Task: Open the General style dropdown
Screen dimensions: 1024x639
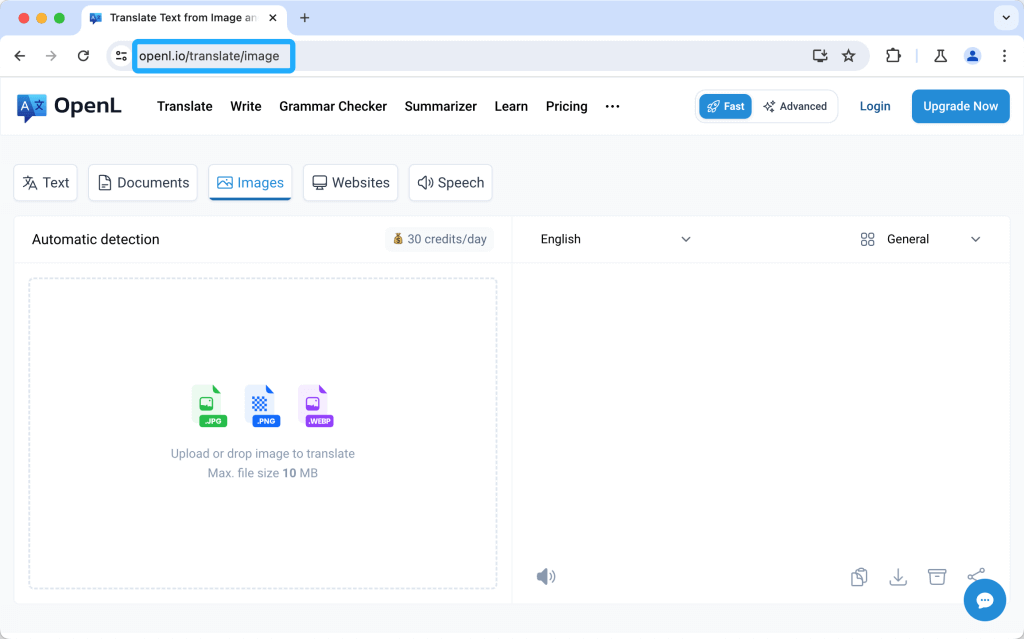Action: (920, 239)
